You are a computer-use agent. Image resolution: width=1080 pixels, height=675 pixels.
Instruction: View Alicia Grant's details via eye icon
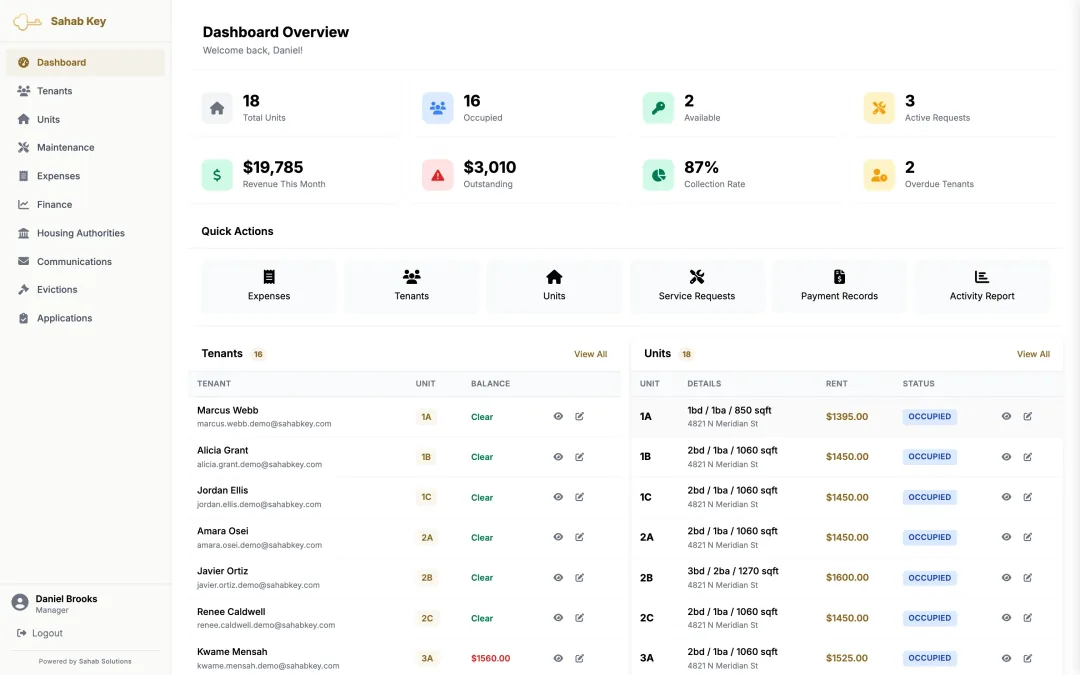click(558, 457)
